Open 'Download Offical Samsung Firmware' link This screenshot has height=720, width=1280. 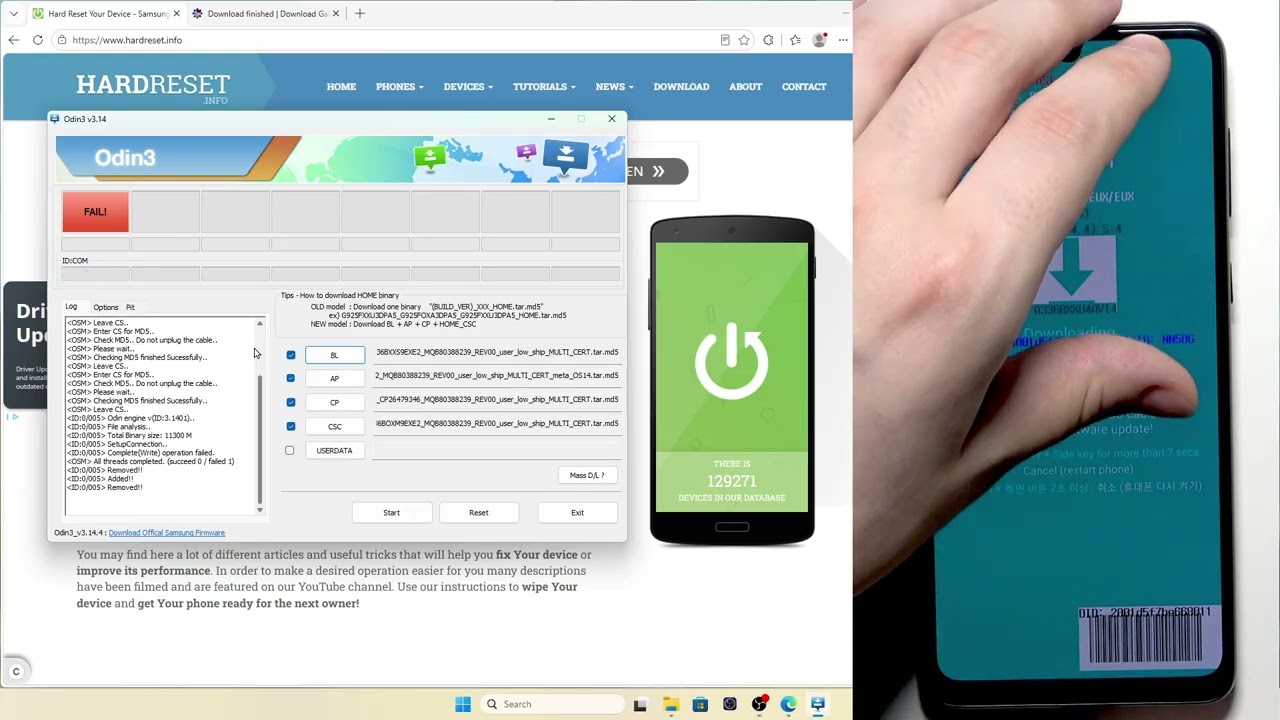click(x=167, y=533)
